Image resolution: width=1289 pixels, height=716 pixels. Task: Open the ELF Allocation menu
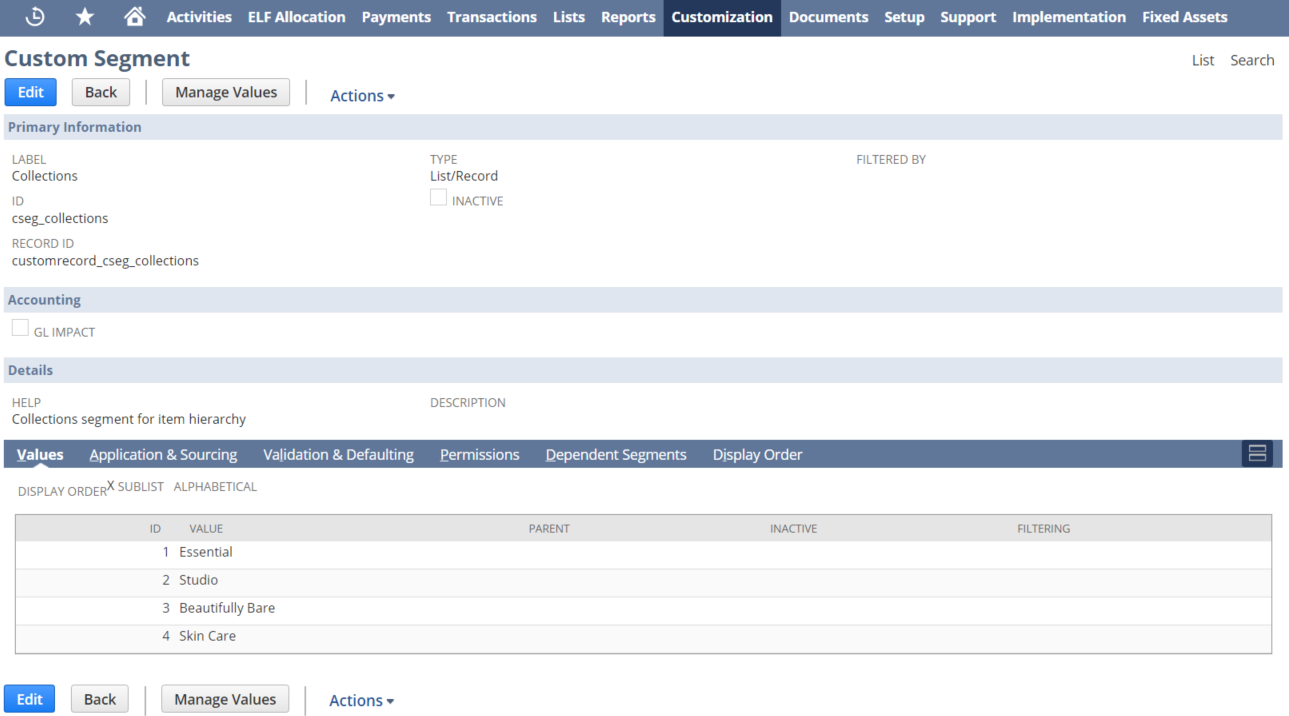click(296, 17)
